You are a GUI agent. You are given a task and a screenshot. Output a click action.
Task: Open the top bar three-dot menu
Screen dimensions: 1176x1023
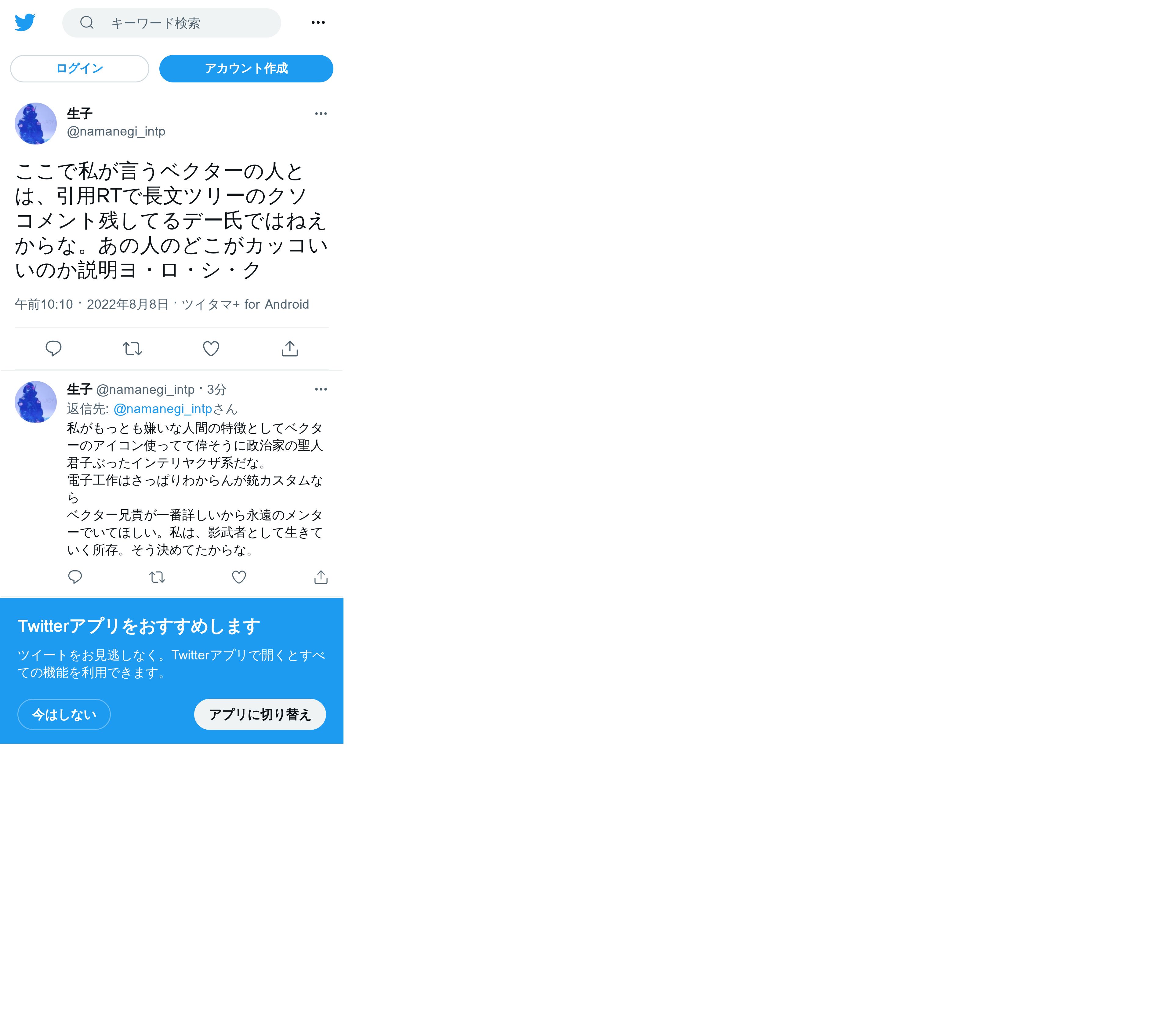(x=318, y=22)
